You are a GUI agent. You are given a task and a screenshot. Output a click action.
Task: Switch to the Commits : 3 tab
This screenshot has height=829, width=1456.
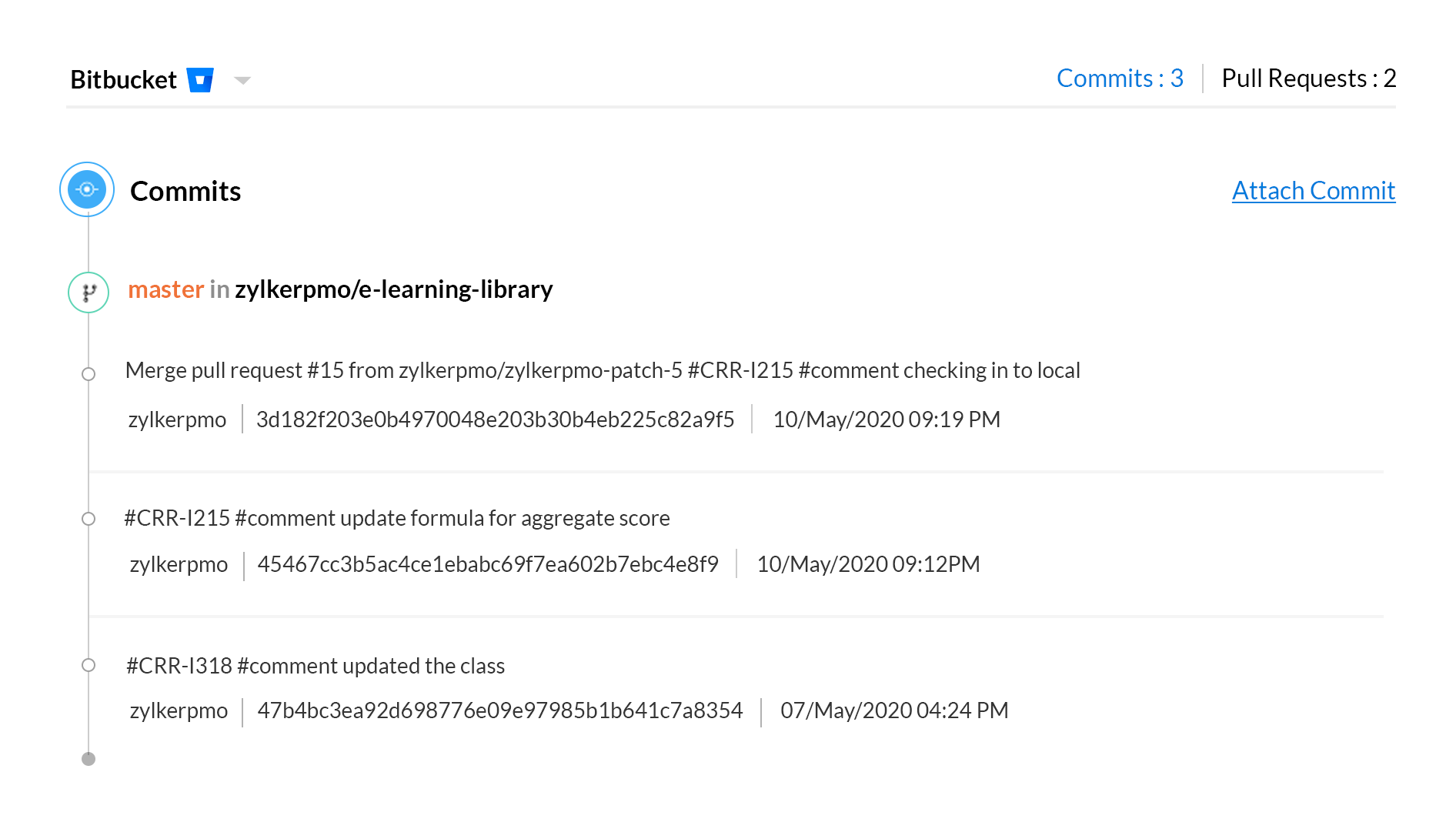tap(1119, 79)
